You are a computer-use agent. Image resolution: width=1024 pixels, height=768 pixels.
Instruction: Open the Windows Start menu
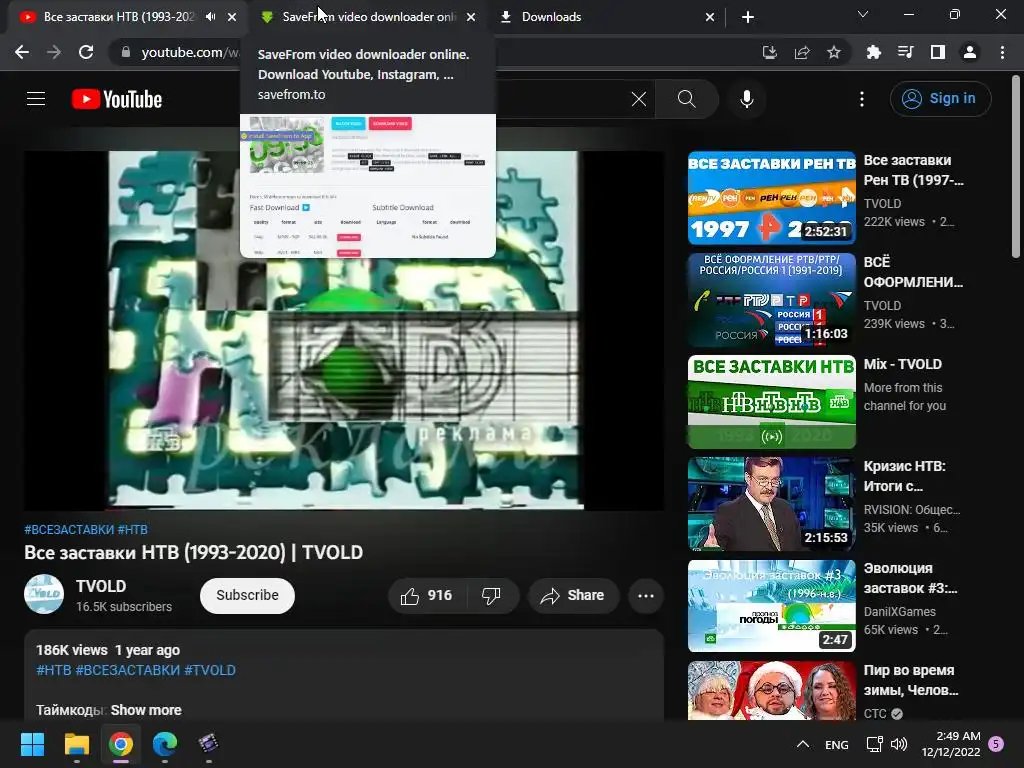click(32, 744)
